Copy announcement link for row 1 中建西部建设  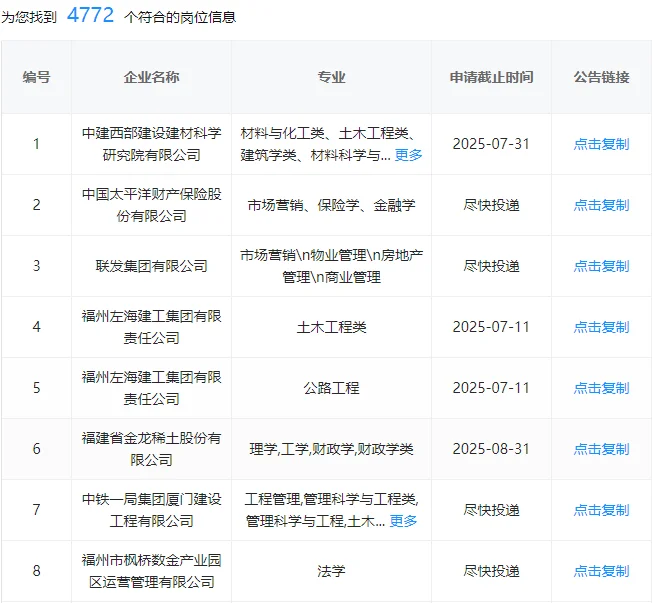coord(601,144)
